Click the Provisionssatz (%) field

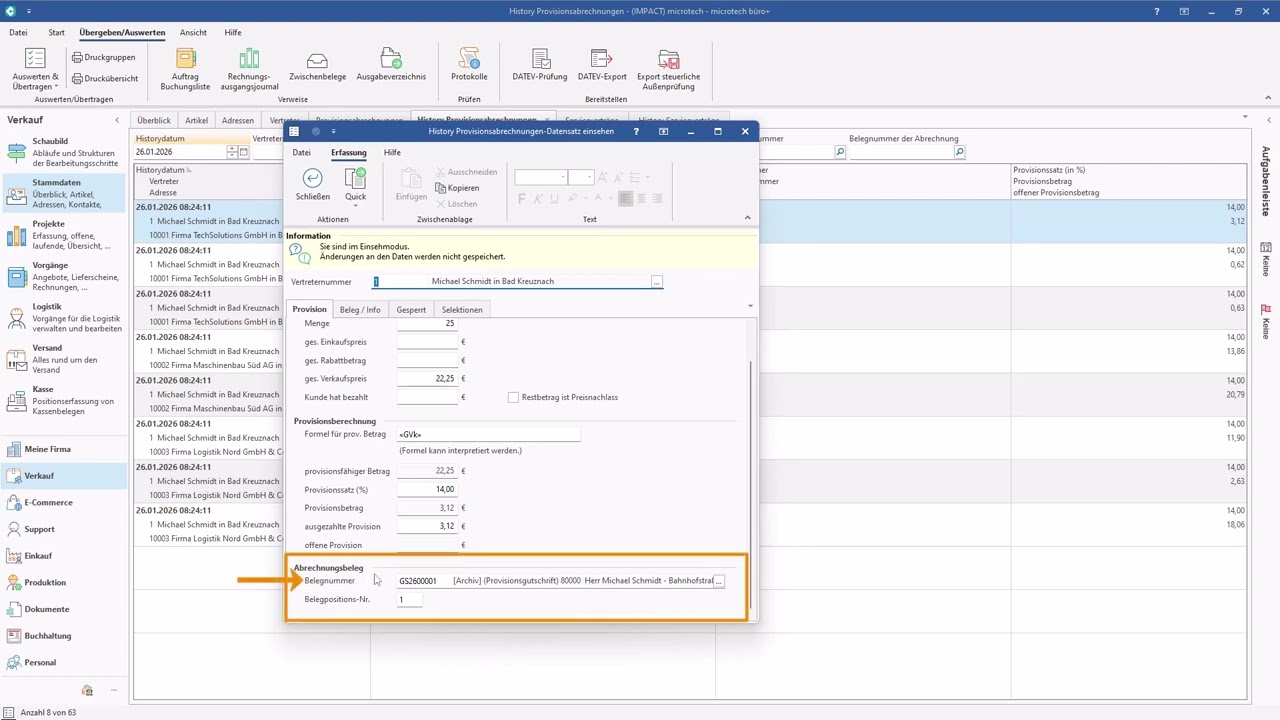427,489
